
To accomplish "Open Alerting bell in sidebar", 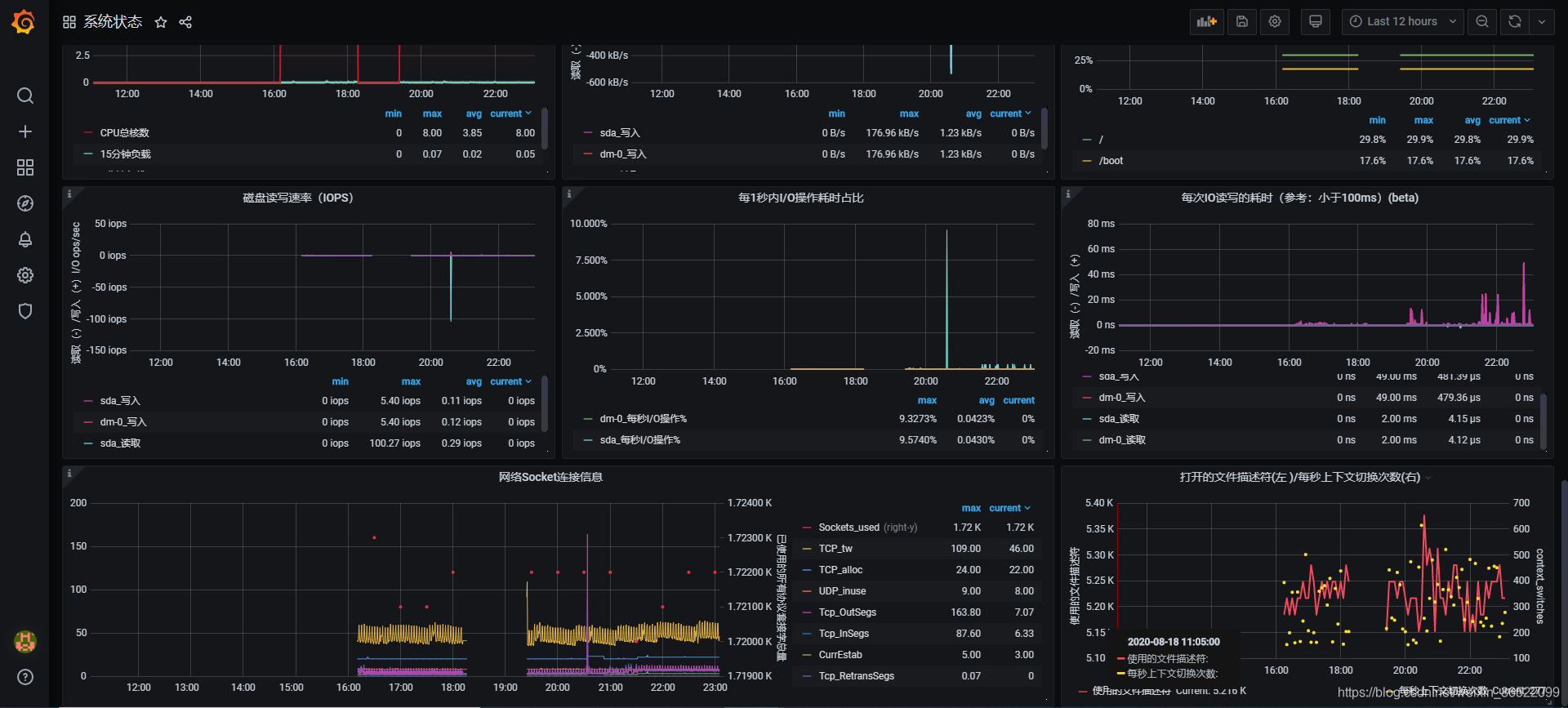I will coord(25,239).
